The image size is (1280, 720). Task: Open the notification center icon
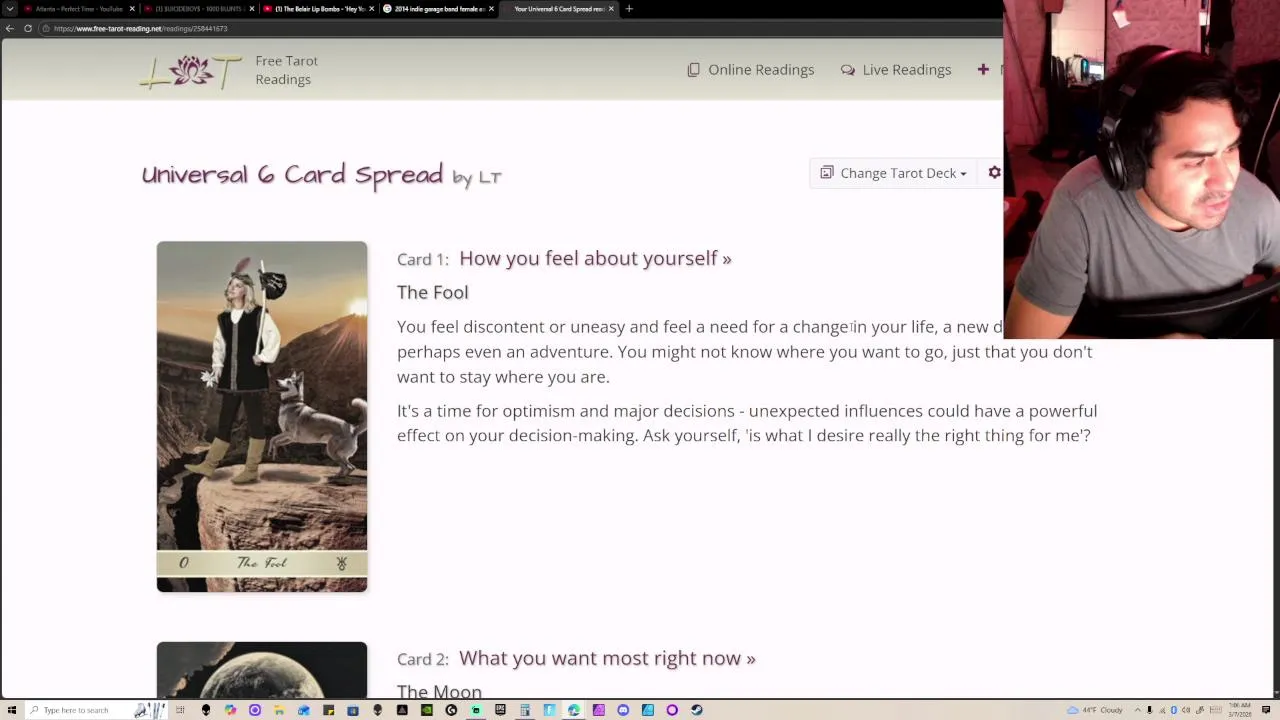(x=1266, y=710)
